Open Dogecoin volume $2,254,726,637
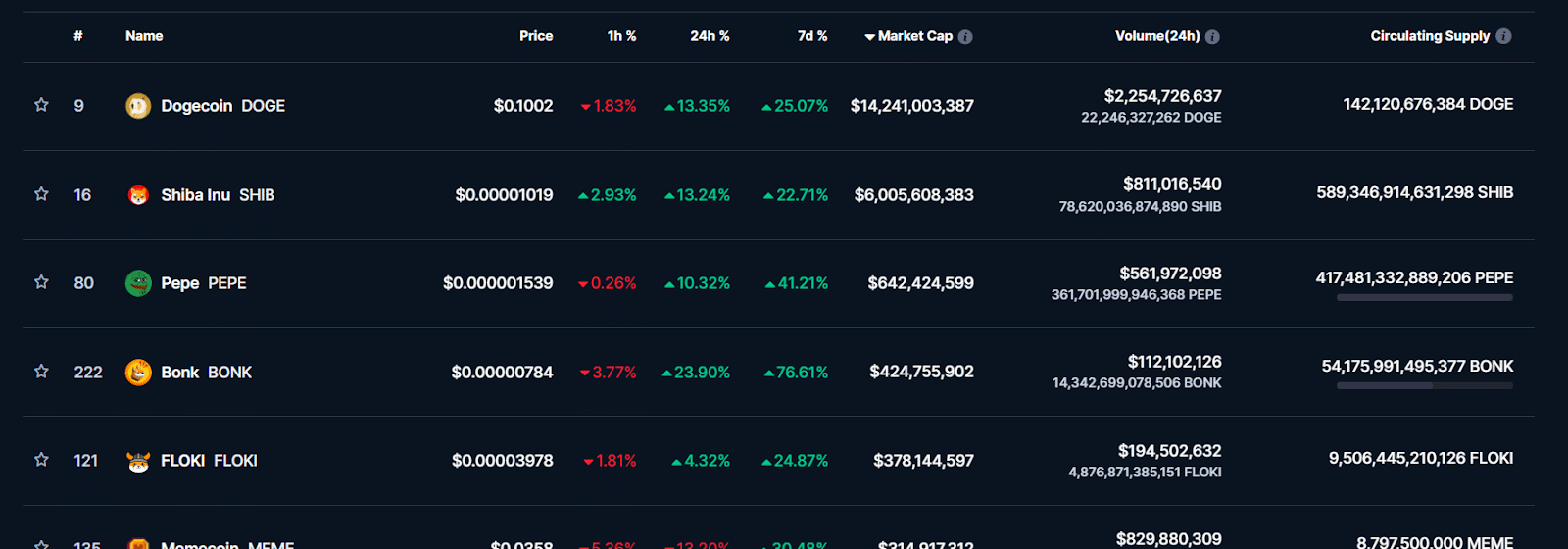This screenshot has width=1568, height=549. point(1163,96)
